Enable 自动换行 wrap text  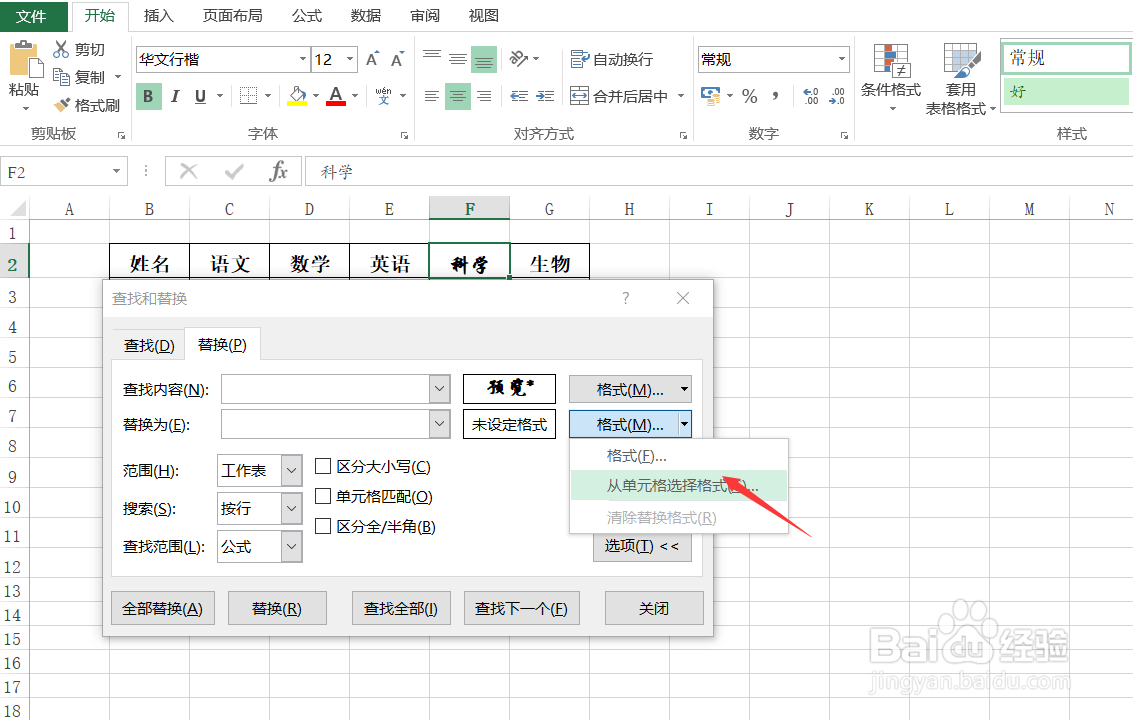pos(610,58)
